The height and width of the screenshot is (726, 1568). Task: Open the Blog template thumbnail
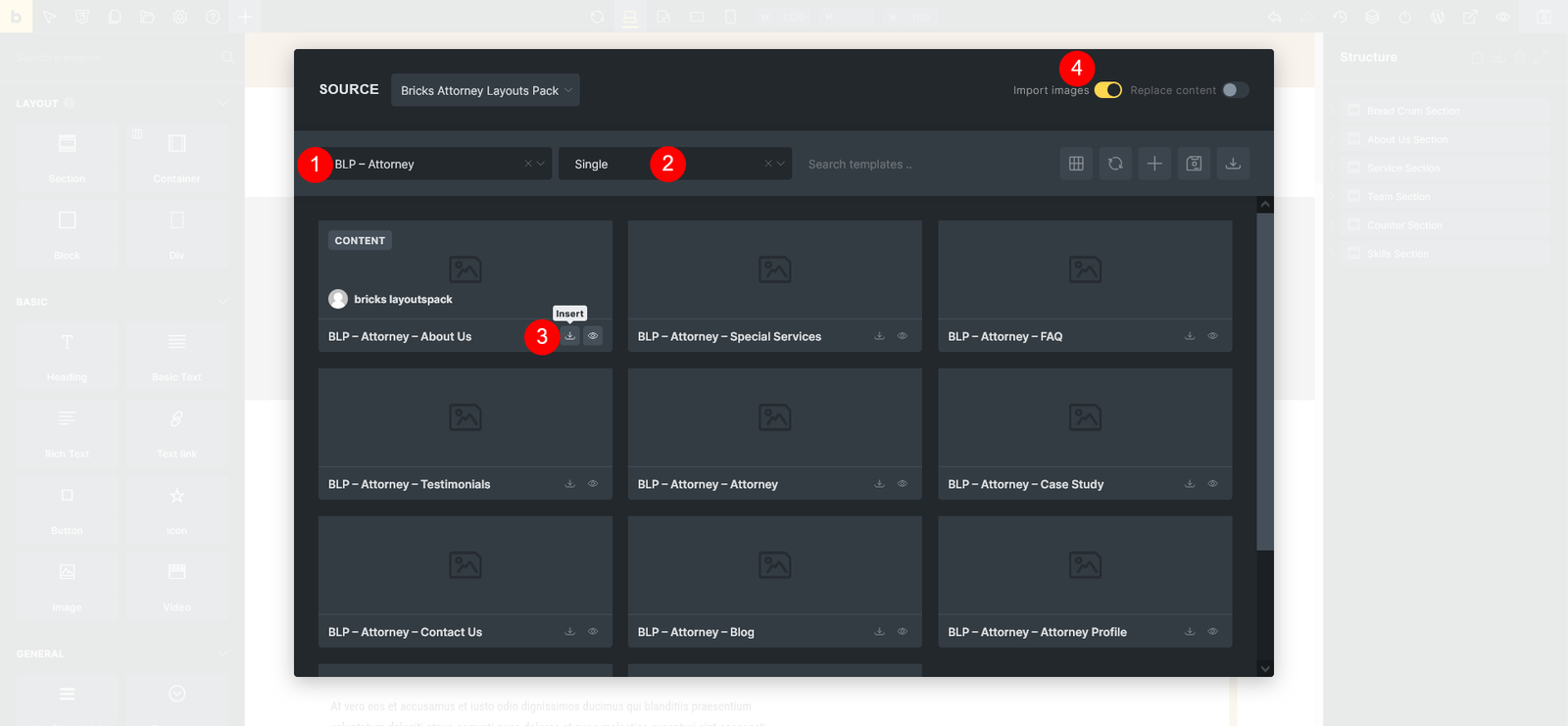(774, 565)
